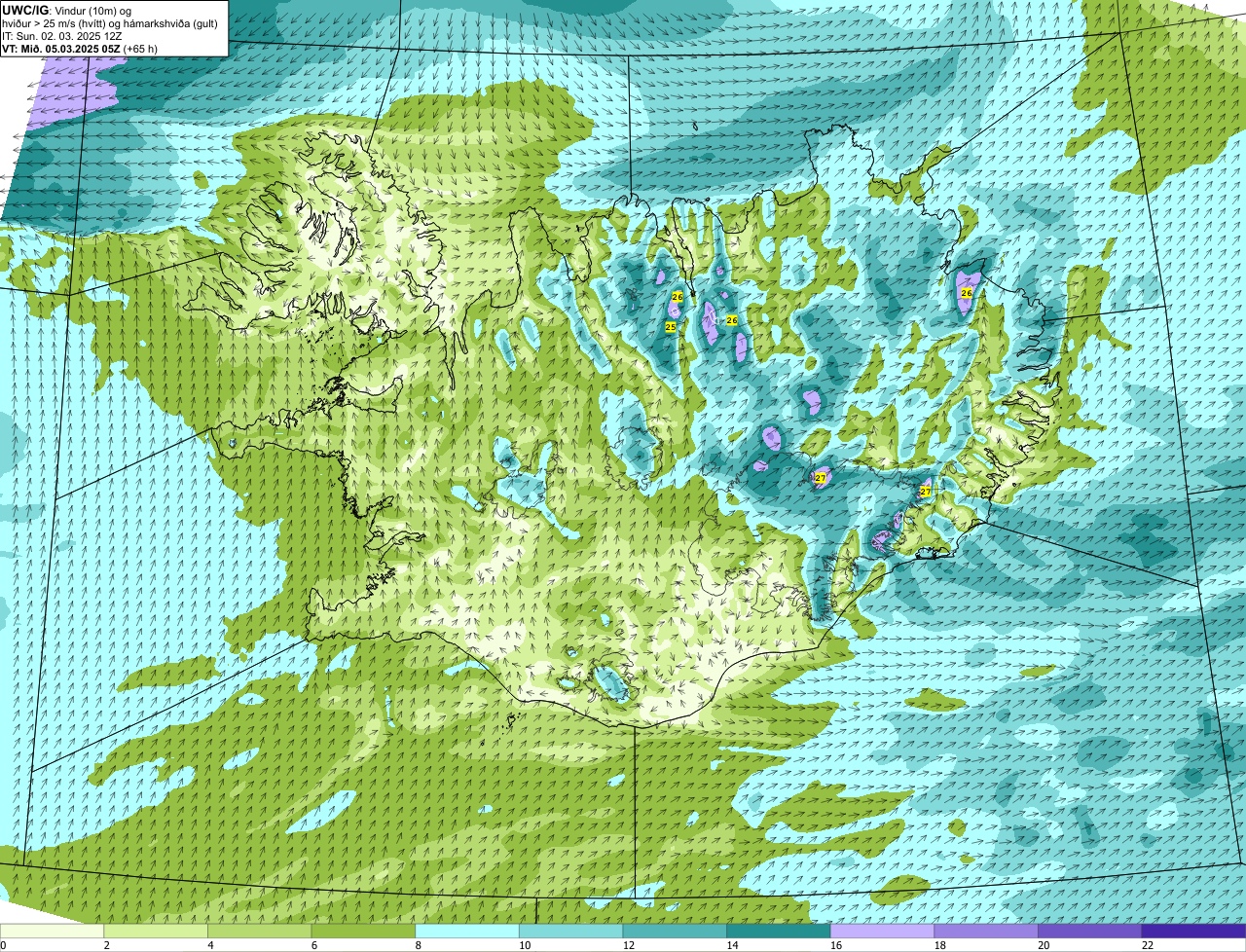Choose the 12–14 m/s teal legend swatch
Image resolution: width=1246 pixels, height=952 pixels.
(675, 931)
